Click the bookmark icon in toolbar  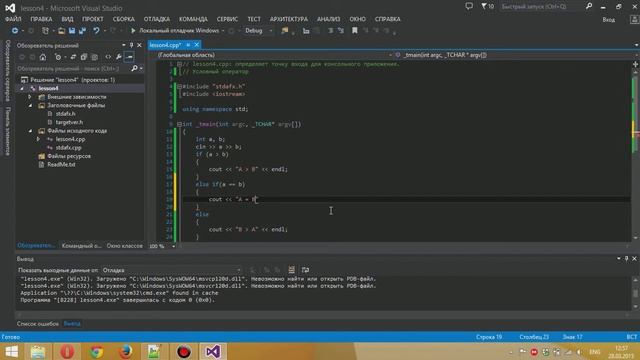(x=355, y=31)
